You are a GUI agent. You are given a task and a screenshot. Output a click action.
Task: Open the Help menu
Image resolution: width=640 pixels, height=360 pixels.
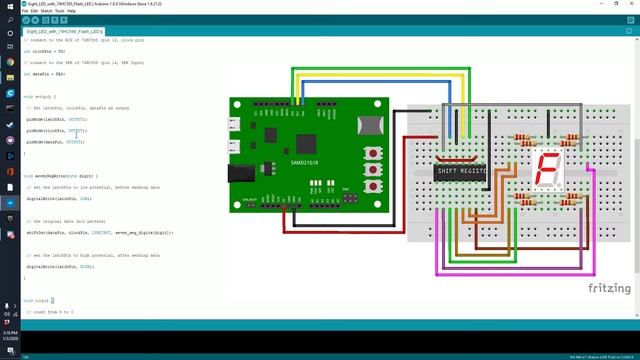(71, 11)
